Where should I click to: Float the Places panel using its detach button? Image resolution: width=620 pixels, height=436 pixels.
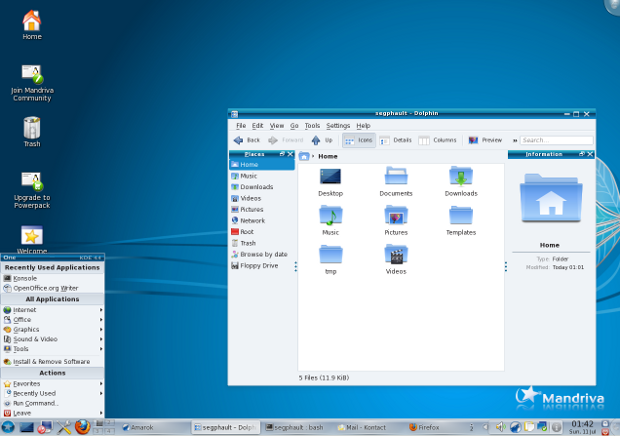tap(282, 154)
